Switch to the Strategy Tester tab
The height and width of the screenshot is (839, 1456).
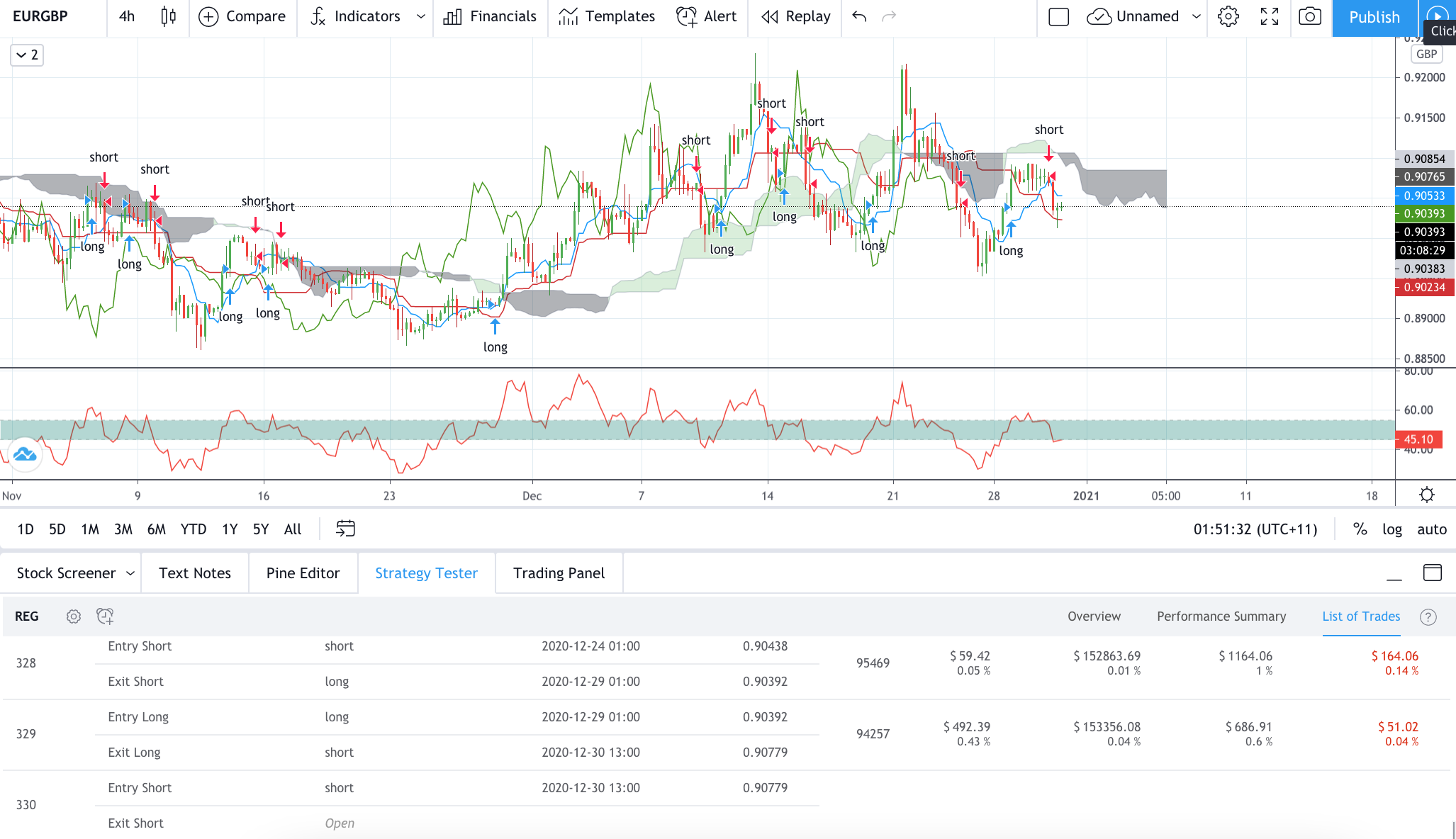426,573
